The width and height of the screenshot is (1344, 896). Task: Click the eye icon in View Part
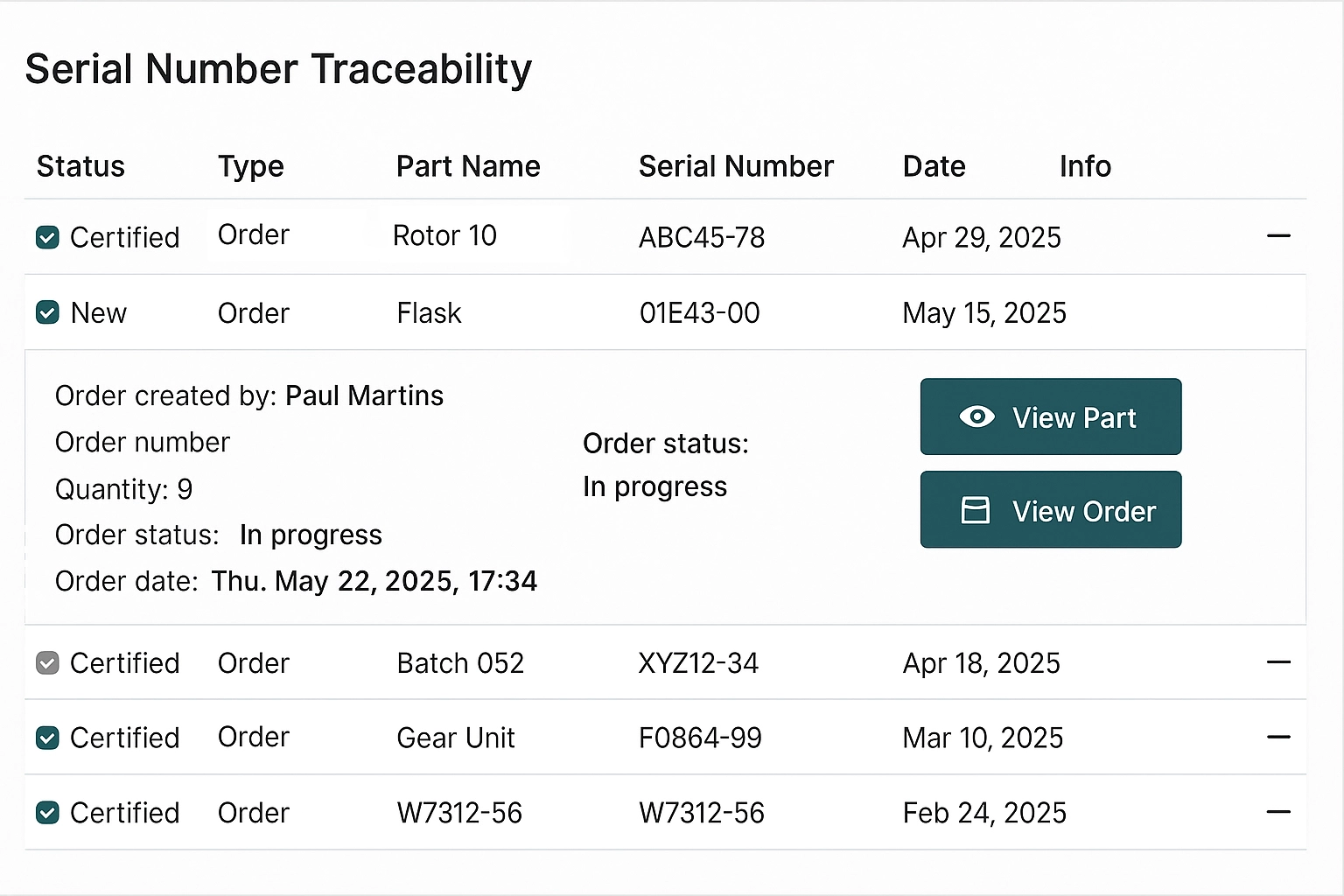[976, 416]
